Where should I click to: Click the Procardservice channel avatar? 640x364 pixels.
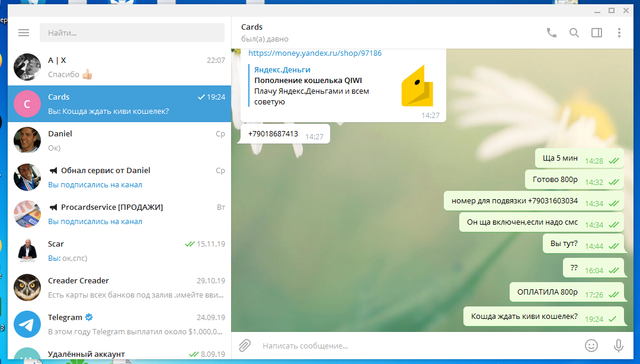point(27,214)
